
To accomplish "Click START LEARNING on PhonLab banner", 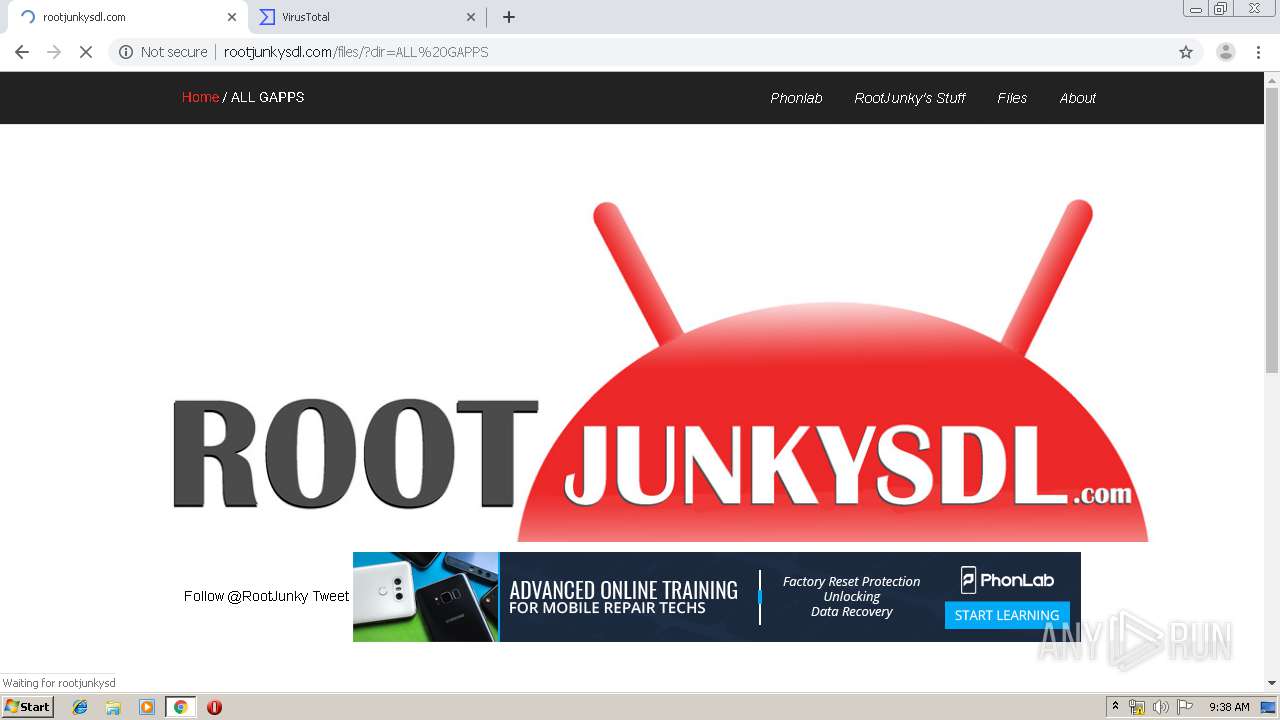I will click(1007, 615).
